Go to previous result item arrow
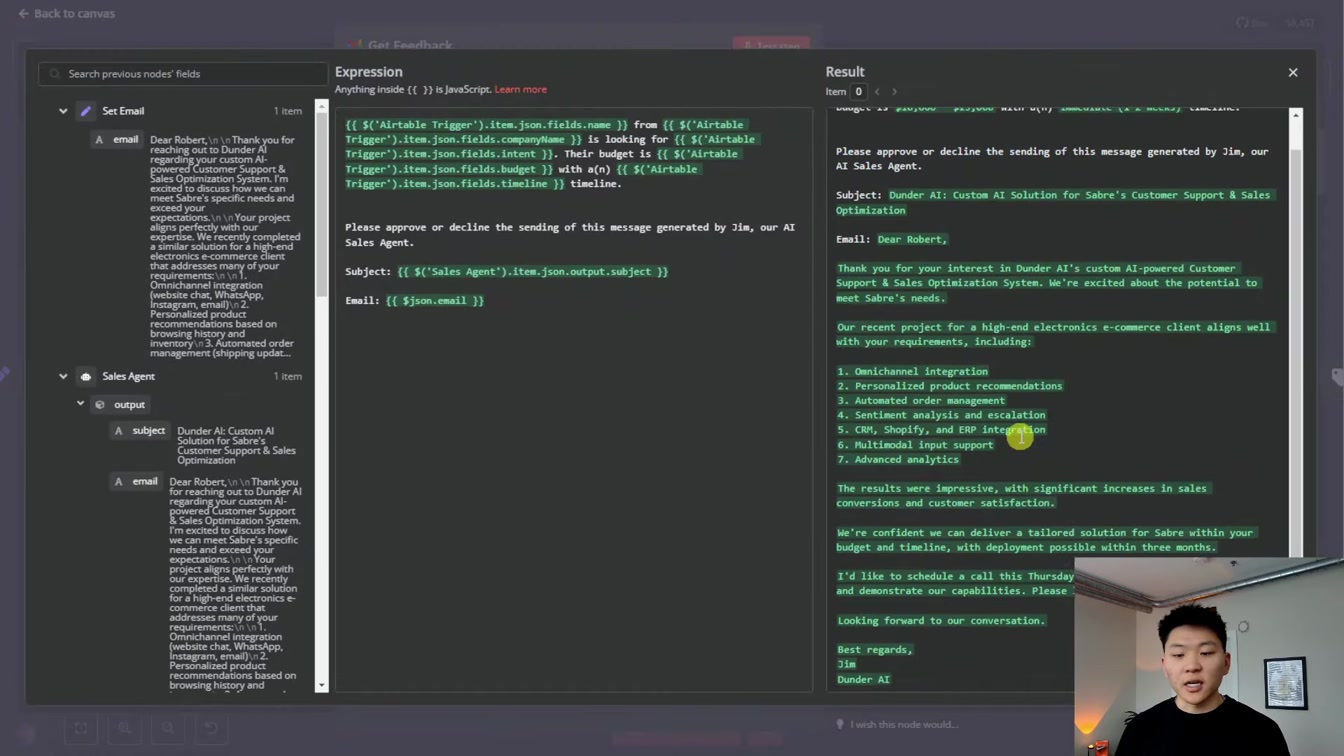 (x=877, y=92)
